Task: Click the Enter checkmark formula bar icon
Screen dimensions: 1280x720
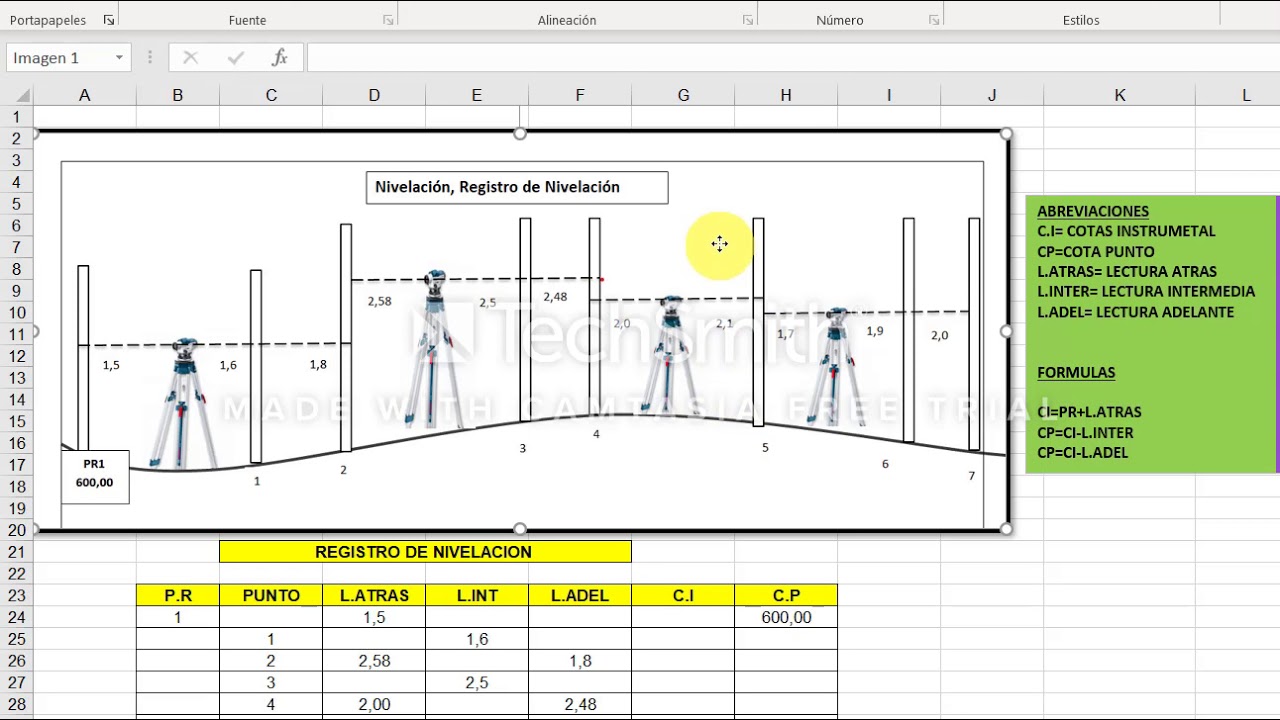Action: pos(235,58)
